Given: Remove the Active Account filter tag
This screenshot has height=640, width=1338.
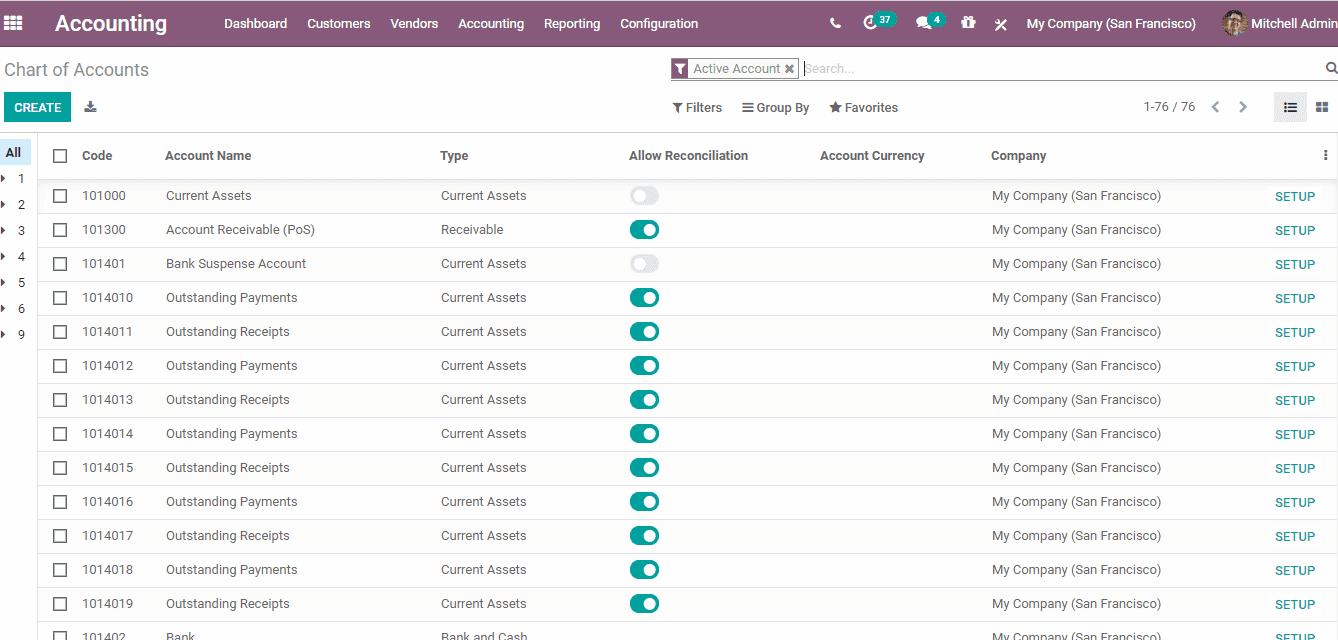Looking at the screenshot, I should pos(789,69).
